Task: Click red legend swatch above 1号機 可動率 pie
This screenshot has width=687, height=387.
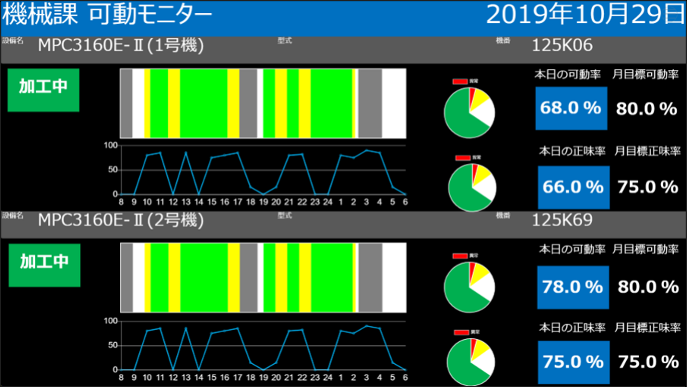Action: 460,82
